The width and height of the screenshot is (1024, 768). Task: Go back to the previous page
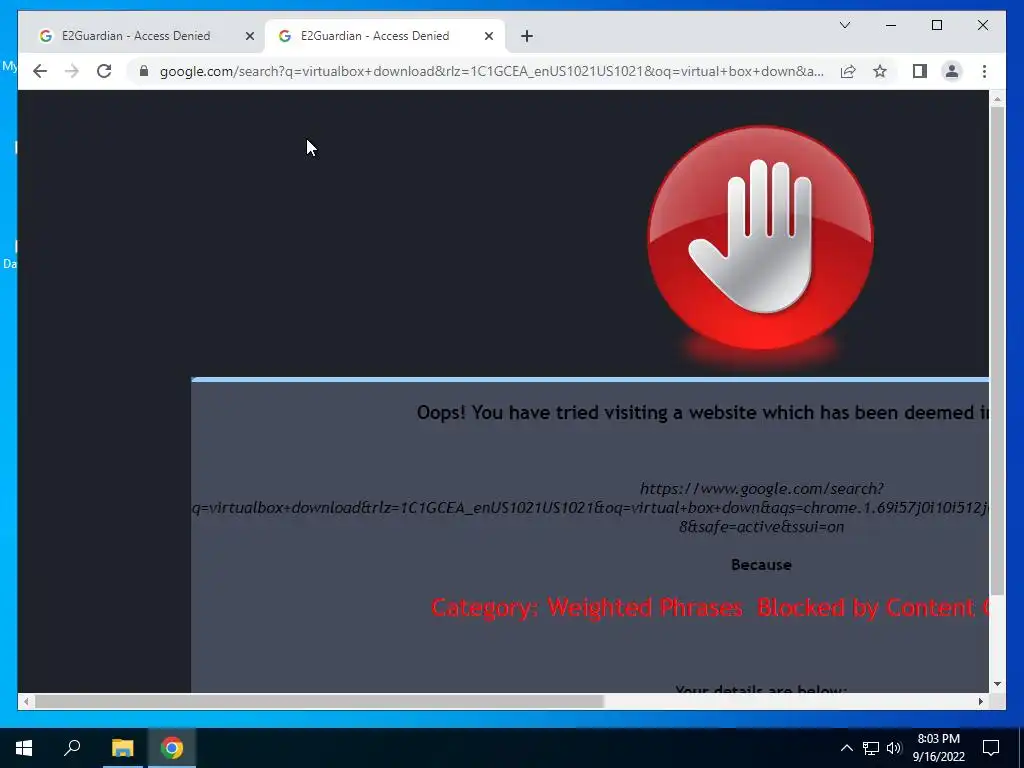pos(40,71)
